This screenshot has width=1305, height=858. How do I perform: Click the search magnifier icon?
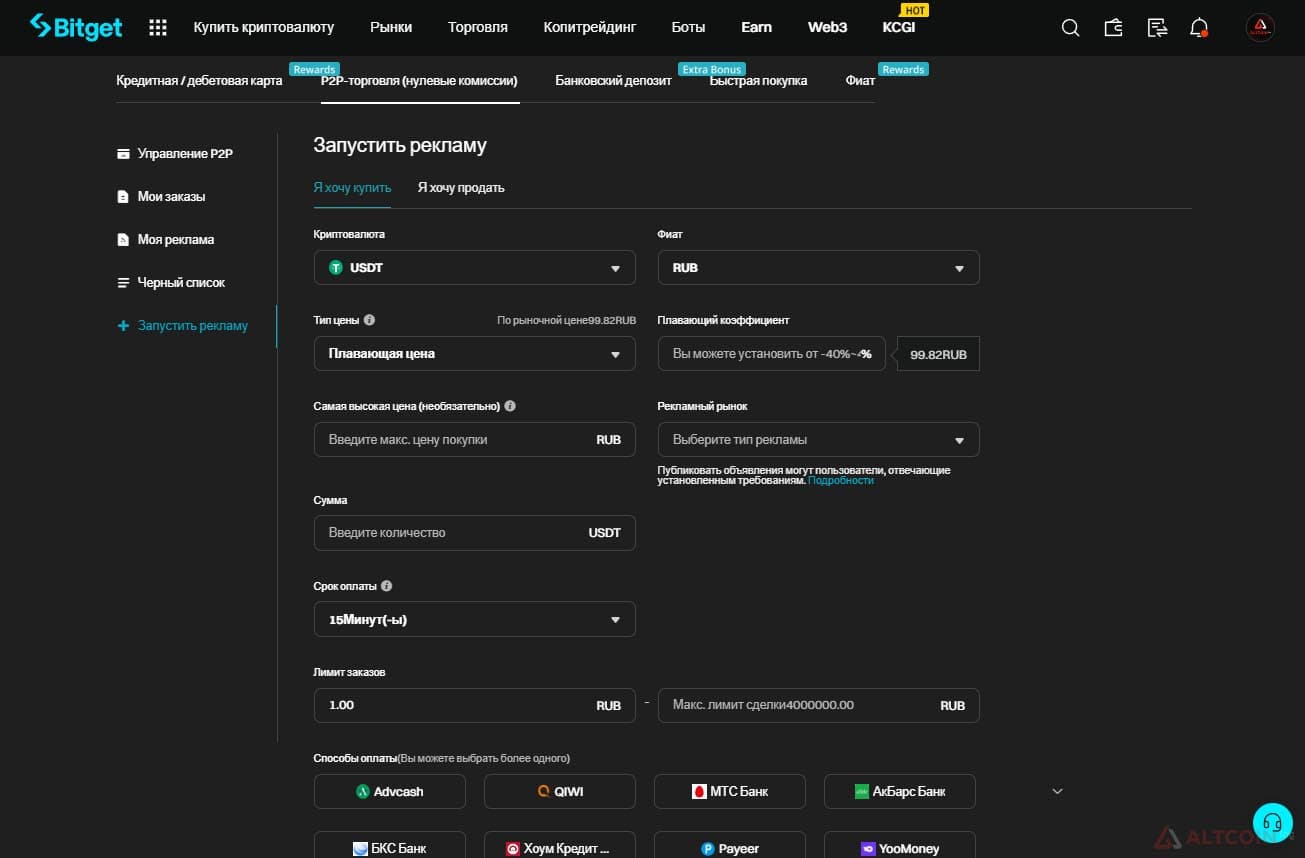1070,28
